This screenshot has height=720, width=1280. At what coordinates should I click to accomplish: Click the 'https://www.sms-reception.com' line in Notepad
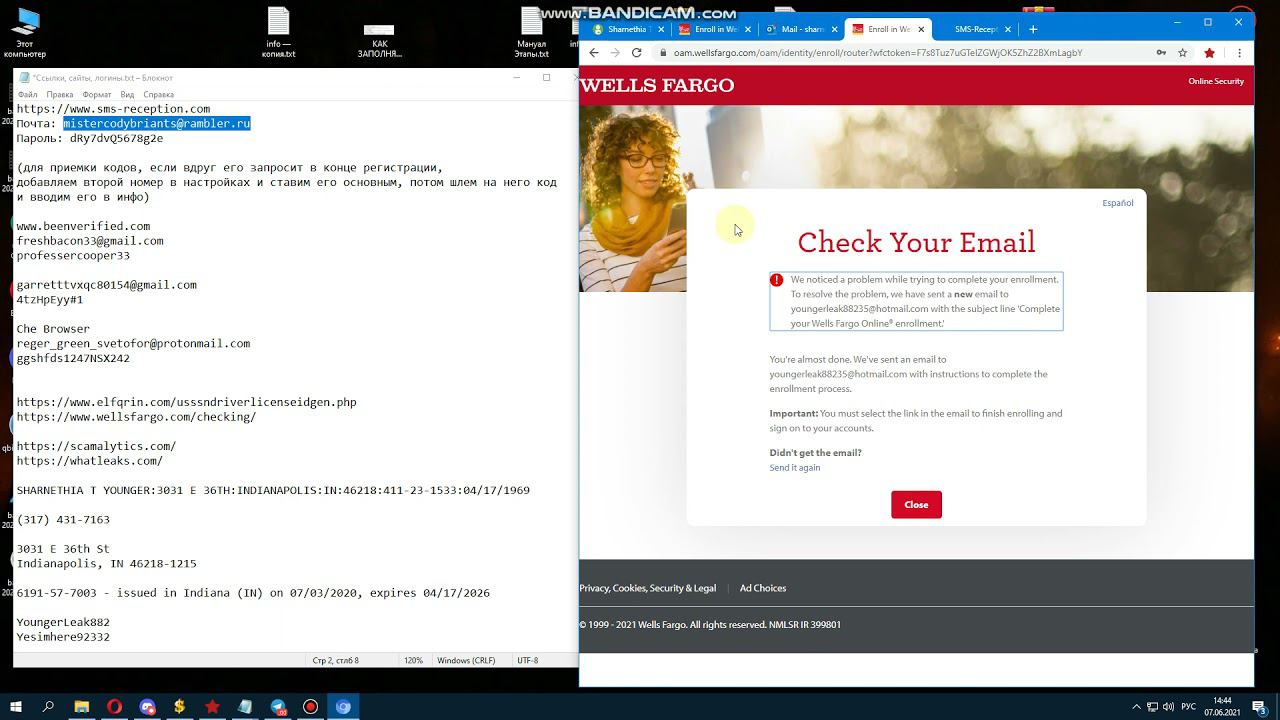coord(113,109)
